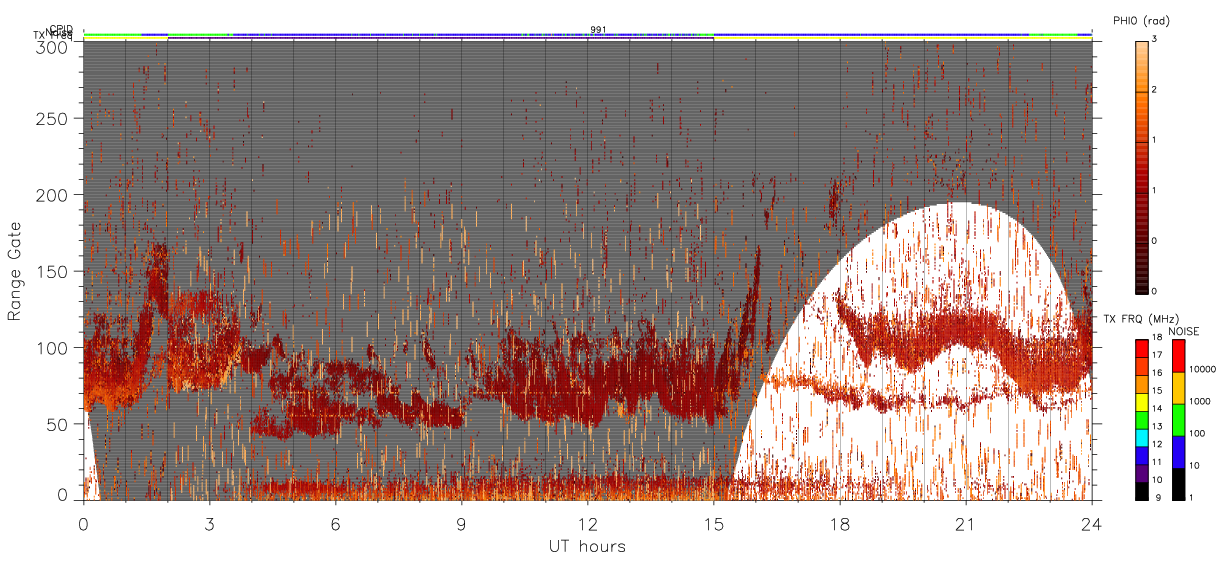
Task: Click the '15' tick on the UT hours axis
Action: point(713,523)
